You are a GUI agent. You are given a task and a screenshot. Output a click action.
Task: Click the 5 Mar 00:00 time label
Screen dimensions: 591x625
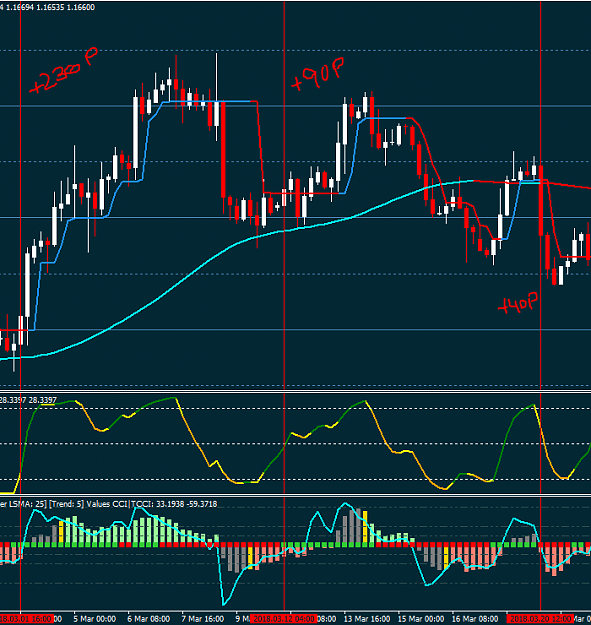tap(94, 619)
